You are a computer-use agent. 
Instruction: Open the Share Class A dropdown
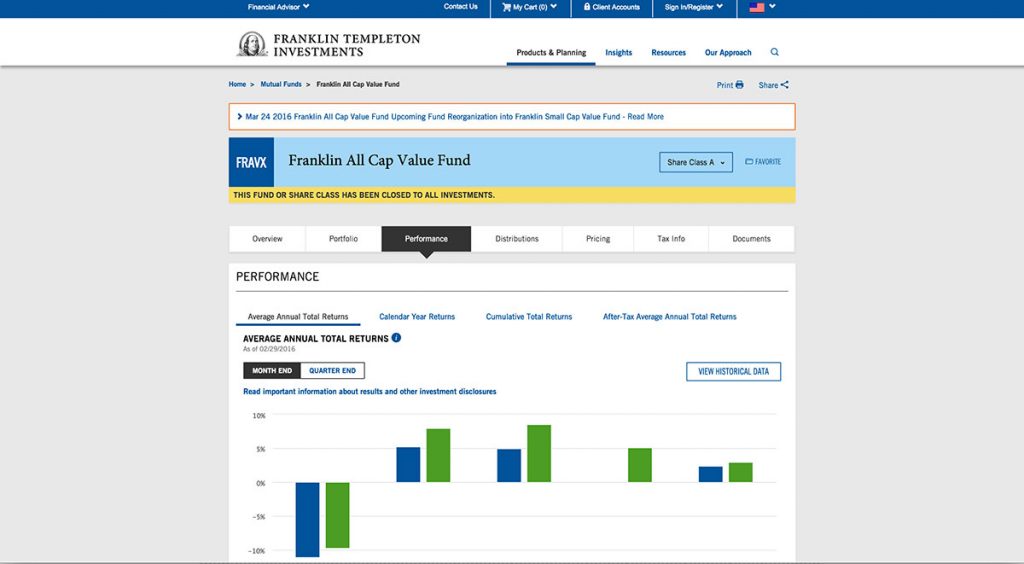(x=696, y=162)
